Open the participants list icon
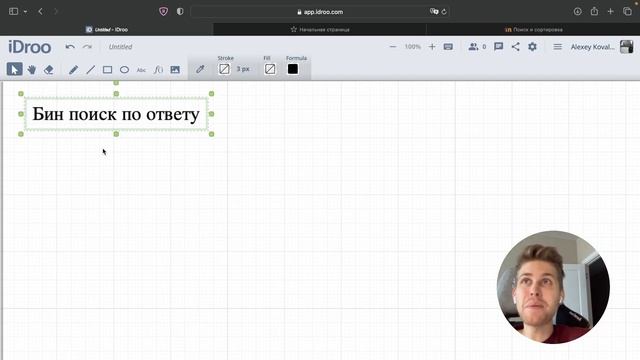 pyautogui.click(x=473, y=47)
